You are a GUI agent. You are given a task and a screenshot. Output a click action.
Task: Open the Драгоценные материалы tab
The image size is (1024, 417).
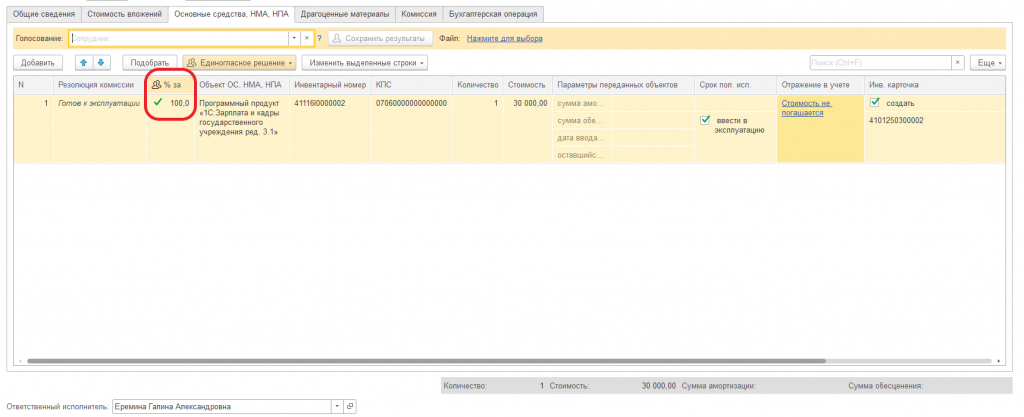click(x=344, y=14)
